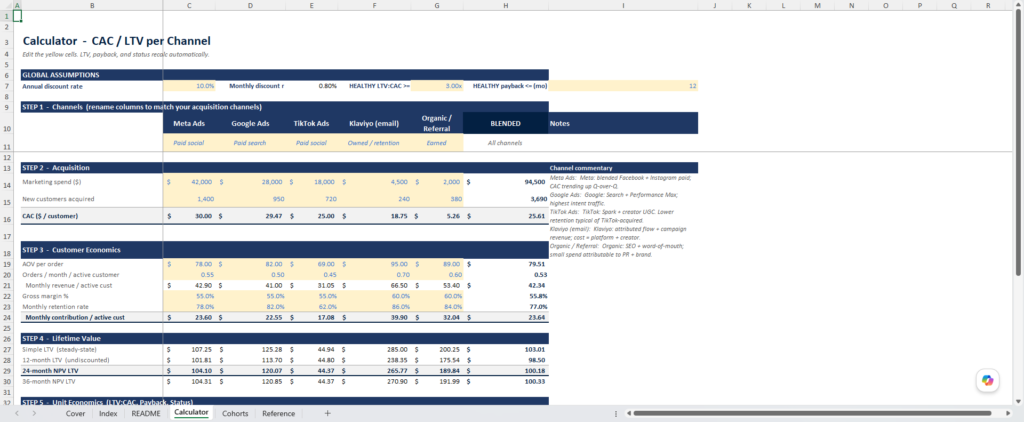This screenshot has width=1024, height=422.
Task: Select column C header
Action: click(189, 5)
